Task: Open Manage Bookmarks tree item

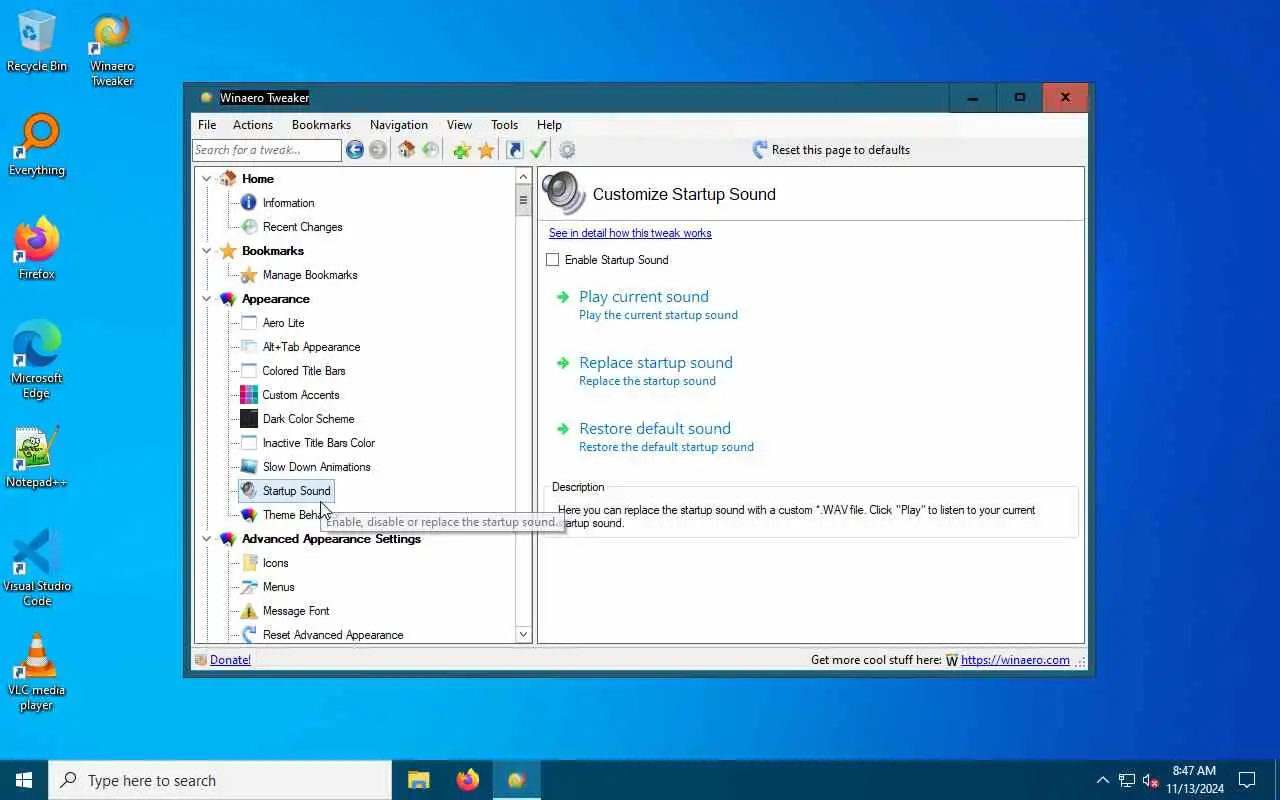Action: [310, 275]
